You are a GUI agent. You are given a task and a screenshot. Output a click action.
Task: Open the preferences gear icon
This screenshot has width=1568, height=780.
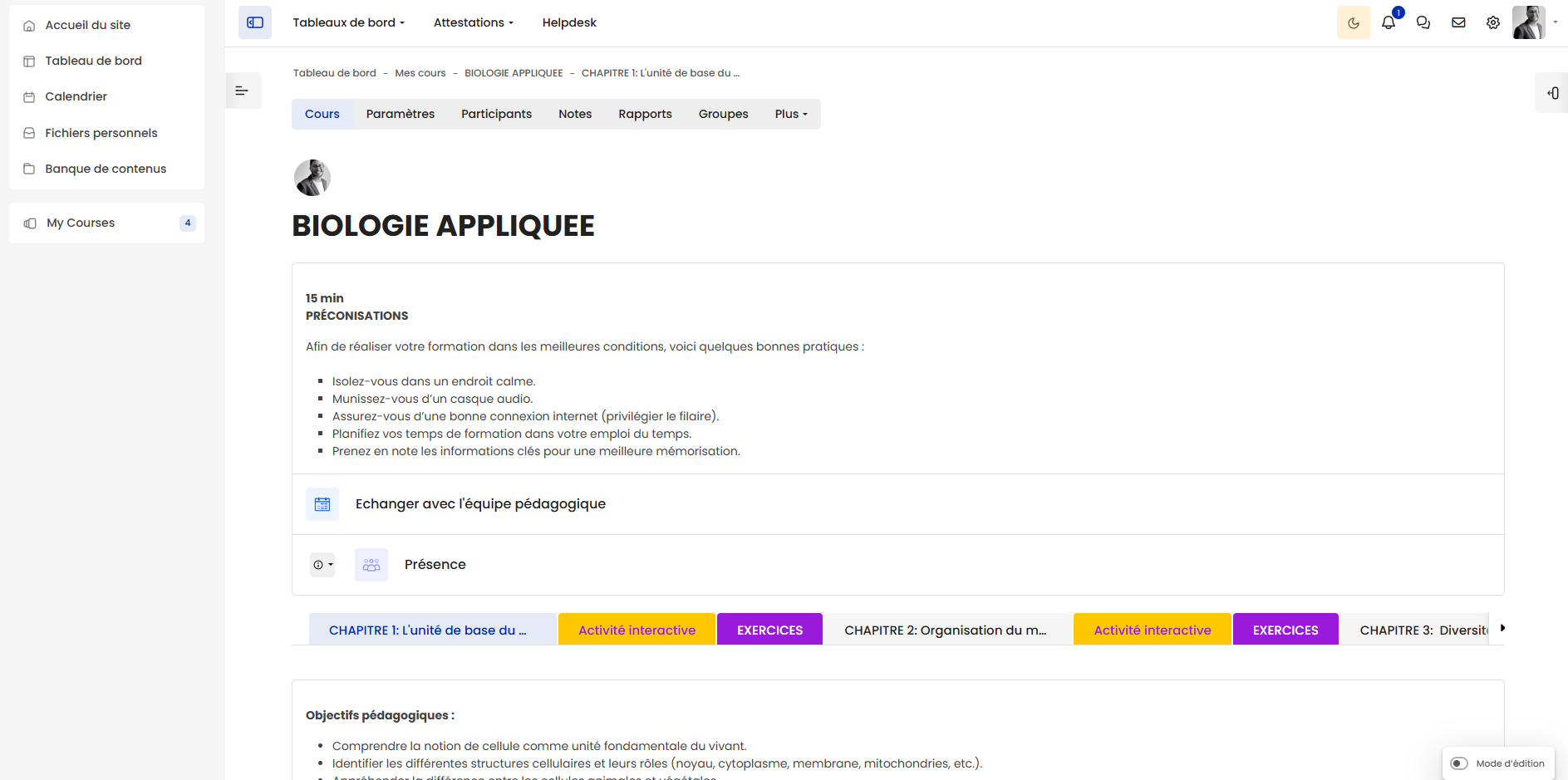pyautogui.click(x=1493, y=22)
